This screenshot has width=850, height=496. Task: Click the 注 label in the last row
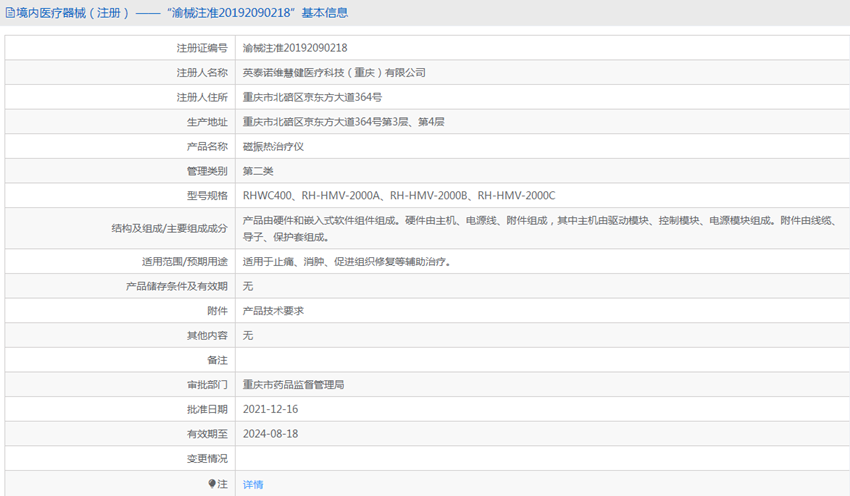click(x=223, y=484)
